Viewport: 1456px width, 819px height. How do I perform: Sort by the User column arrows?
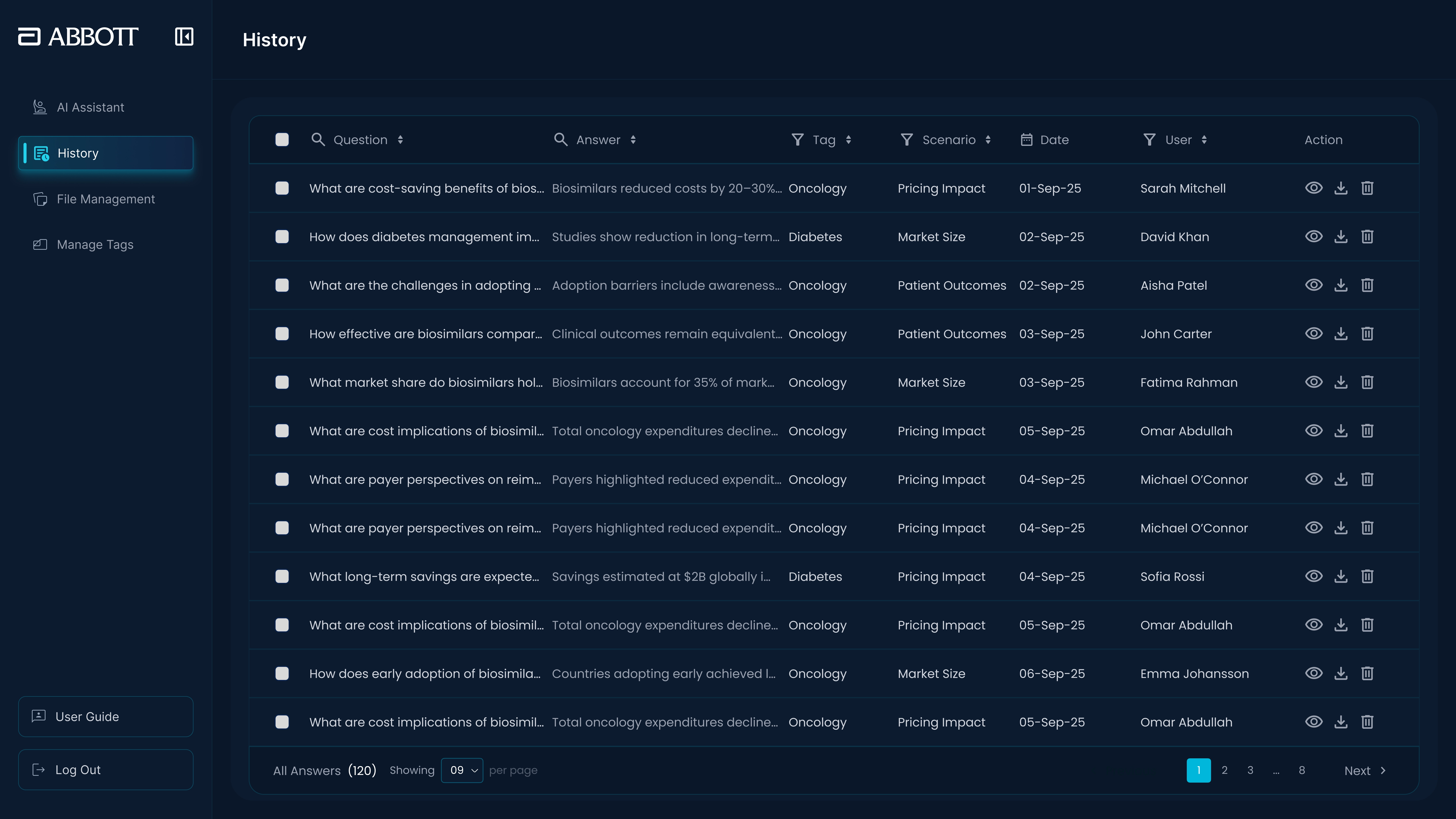[x=1204, y=140]
